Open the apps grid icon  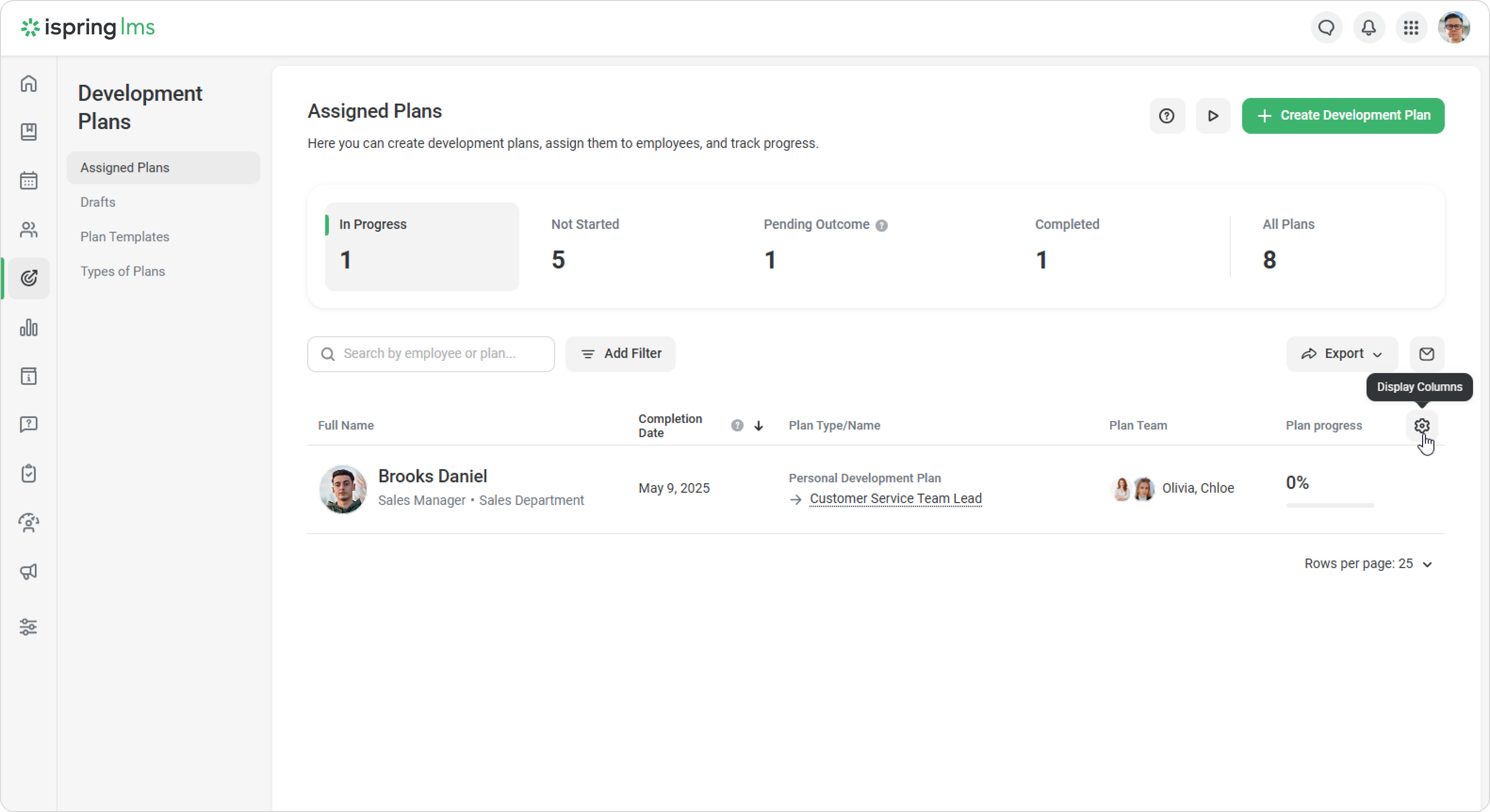coord(1411,28)
